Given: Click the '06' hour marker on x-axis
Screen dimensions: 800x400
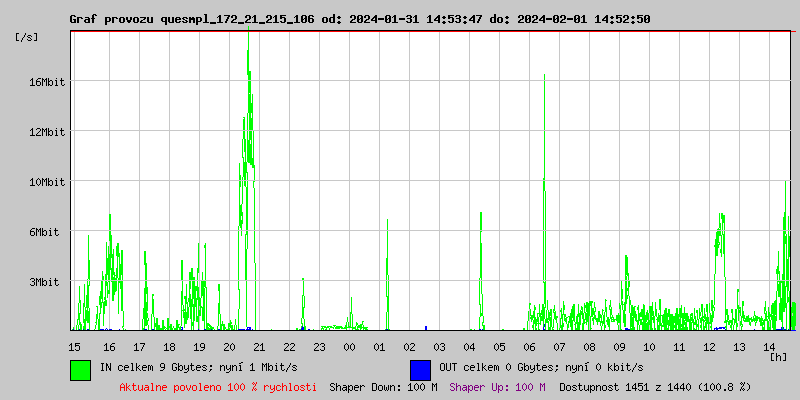Looking at the screenshot, I should pos(530,347).
